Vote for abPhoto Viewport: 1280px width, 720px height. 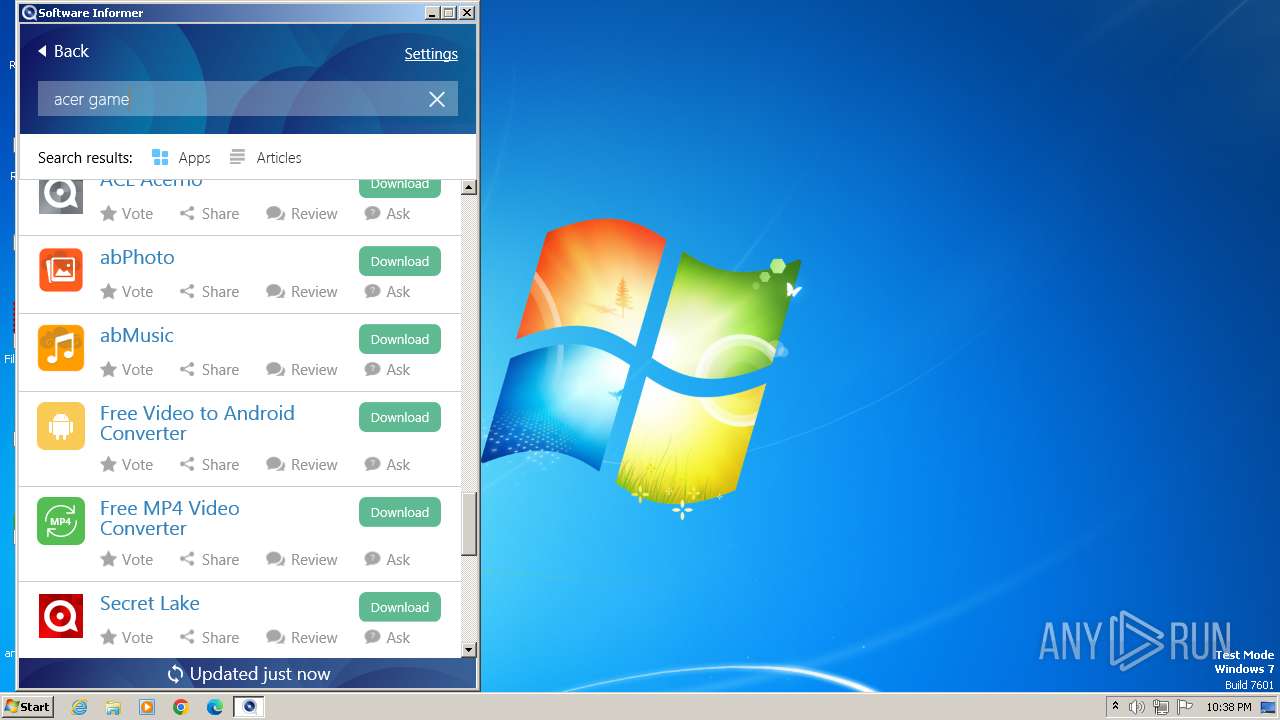click(127, 292)
